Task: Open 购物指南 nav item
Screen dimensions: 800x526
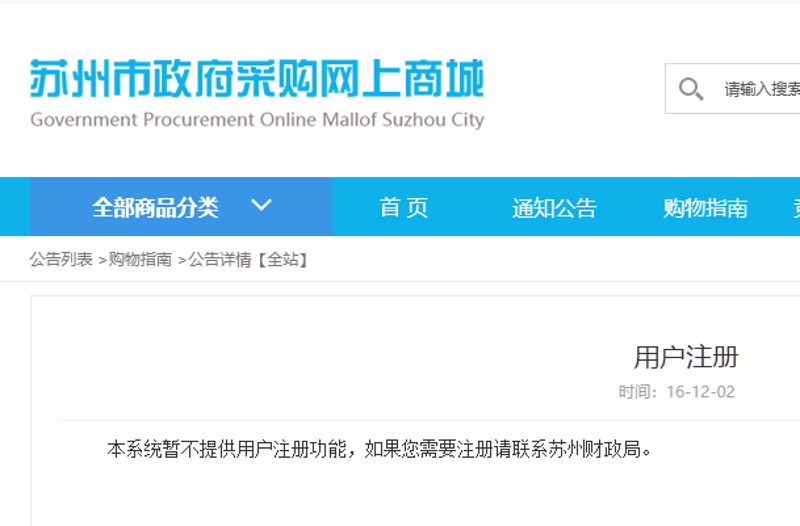Action: coord(706,208)
